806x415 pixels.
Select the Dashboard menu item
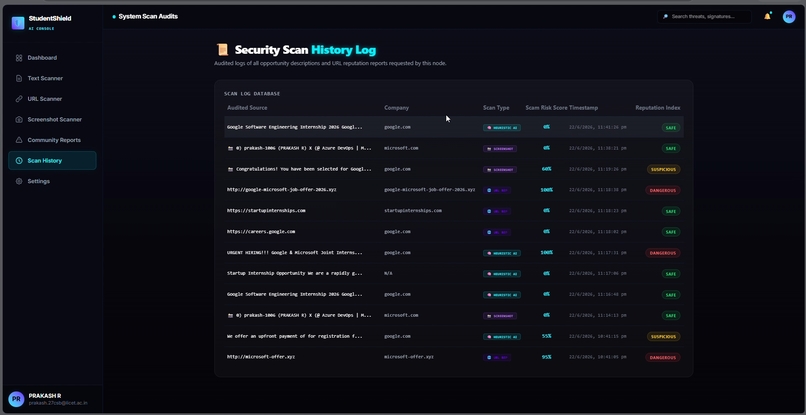tap(52, 58)
